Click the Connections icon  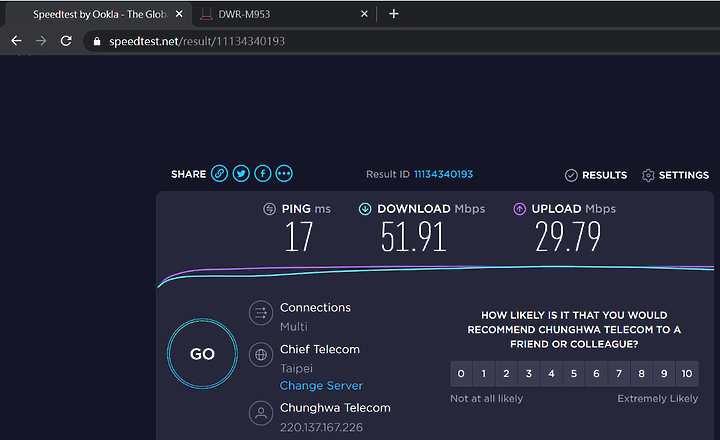pyautogui.click(x=261, y=313)
